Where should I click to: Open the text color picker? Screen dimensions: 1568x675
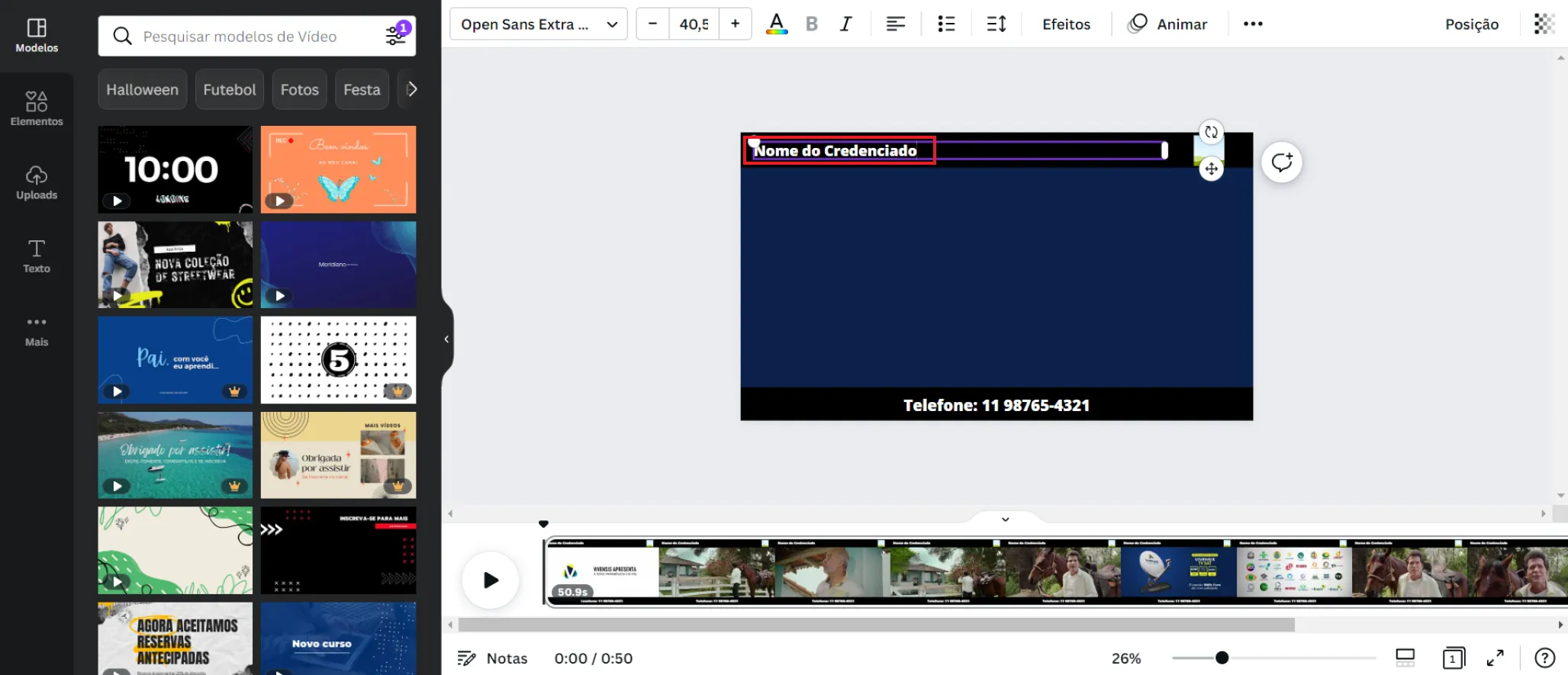pyautogui.click(x=776, y=24)
